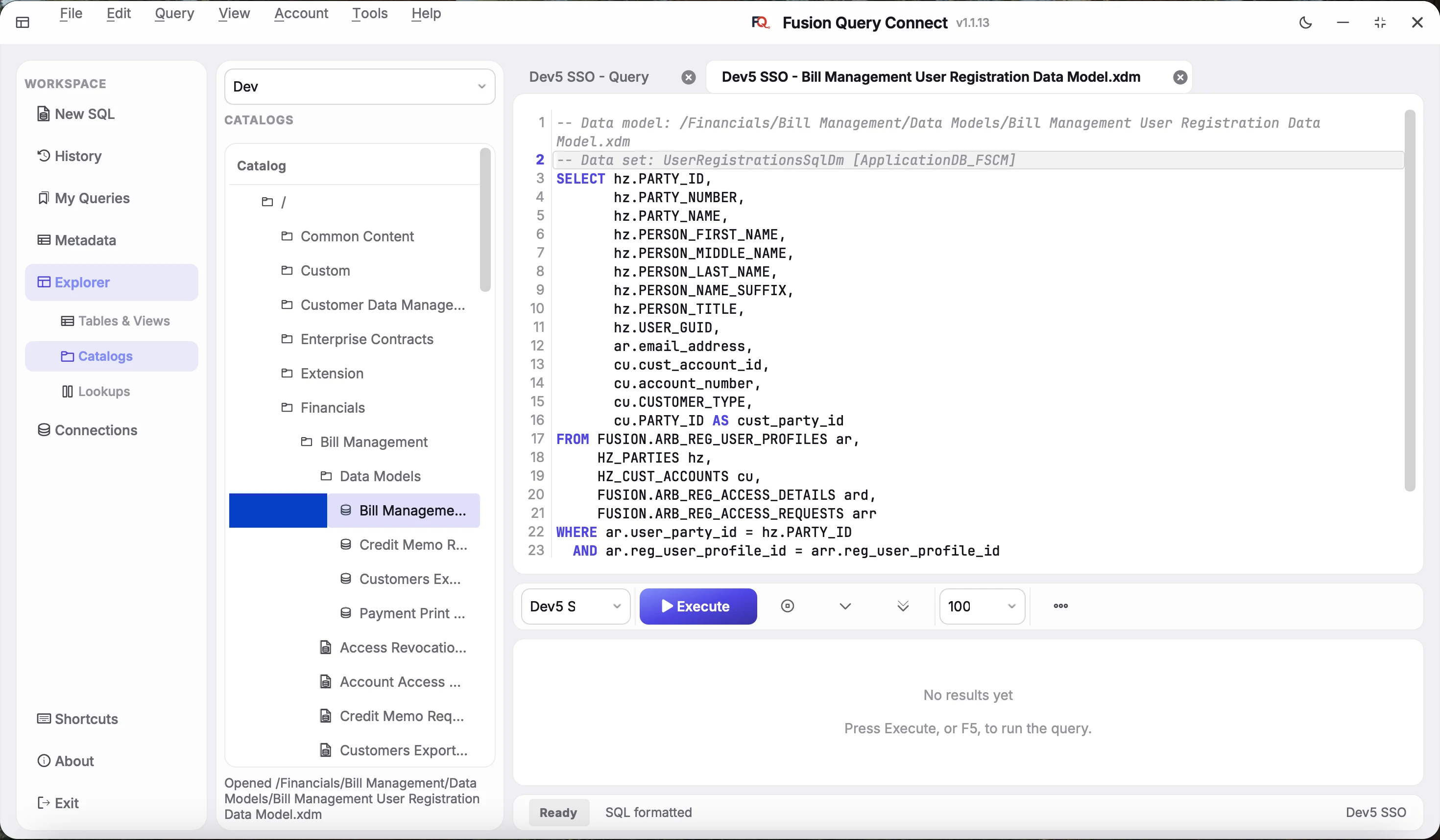The width and height of the screenshot is (1440, 840).
Task: Open the Tools menu
Action: (370, 13)
